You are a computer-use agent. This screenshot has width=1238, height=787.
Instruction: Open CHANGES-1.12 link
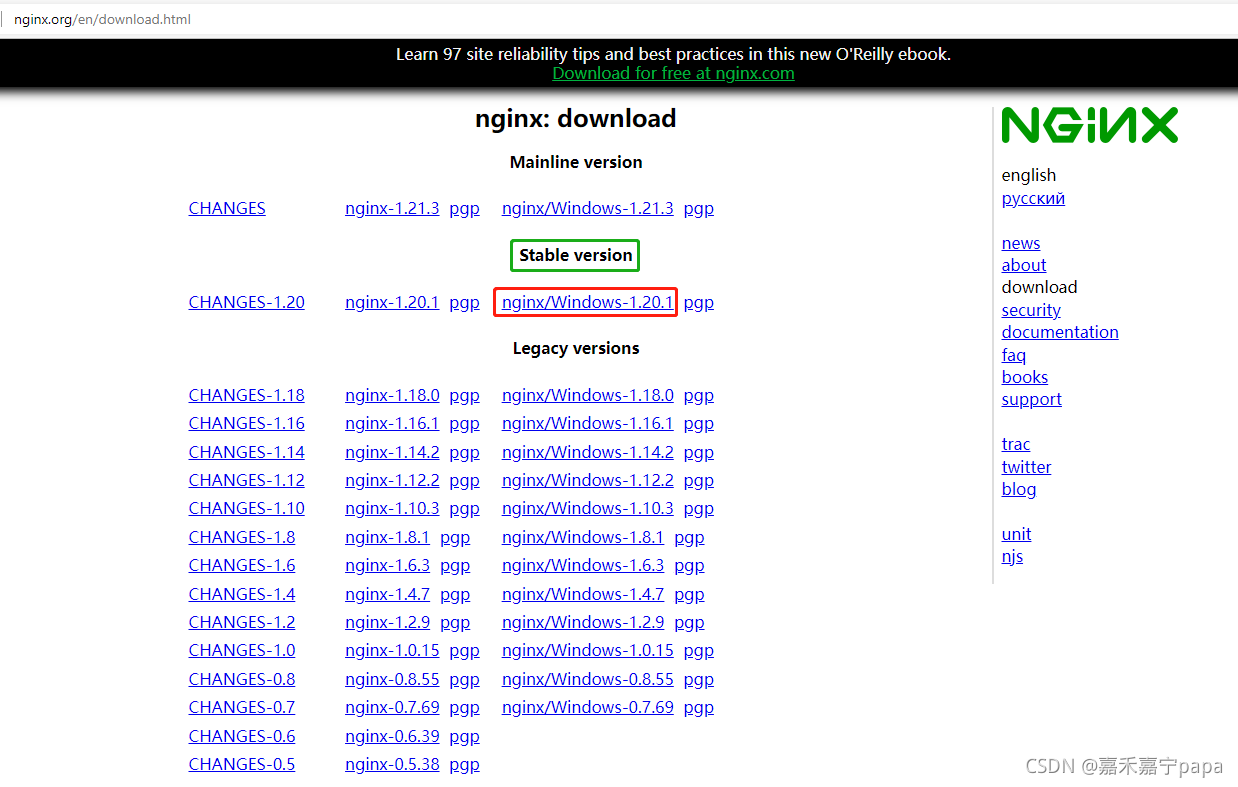pyautogui.click(x=247, y=480)
